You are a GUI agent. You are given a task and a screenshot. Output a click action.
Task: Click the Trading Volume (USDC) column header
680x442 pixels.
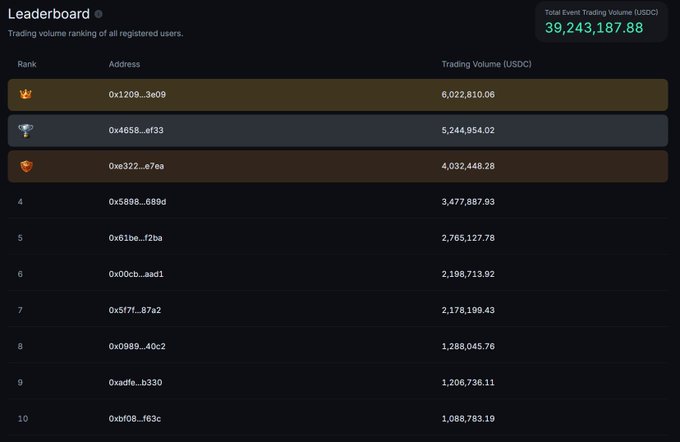(486, 64)
